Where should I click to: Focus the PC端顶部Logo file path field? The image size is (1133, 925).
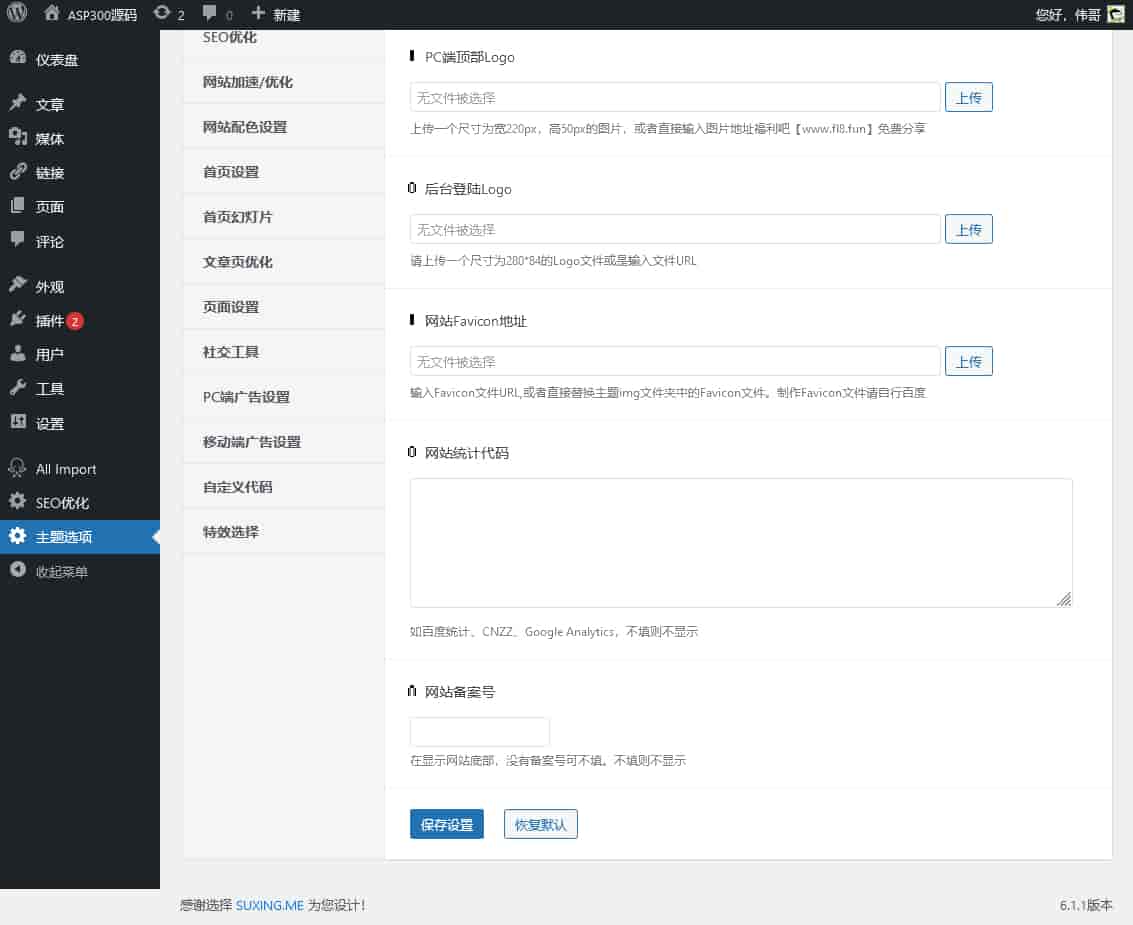pos(675,97)
